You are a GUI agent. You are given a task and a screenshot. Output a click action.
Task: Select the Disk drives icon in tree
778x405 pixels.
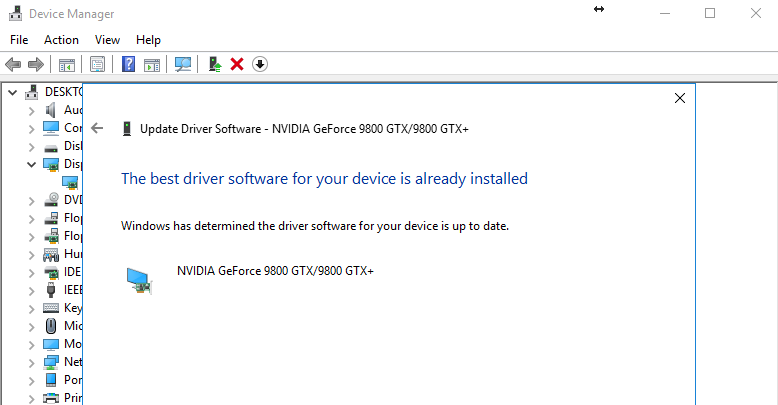pos(51,147)
